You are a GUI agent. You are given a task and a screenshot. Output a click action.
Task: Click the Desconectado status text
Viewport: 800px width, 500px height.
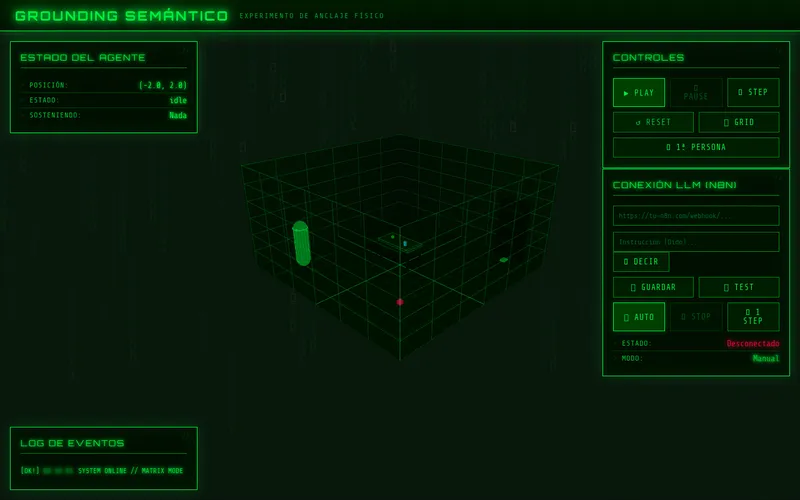click(x=753, y=343)
